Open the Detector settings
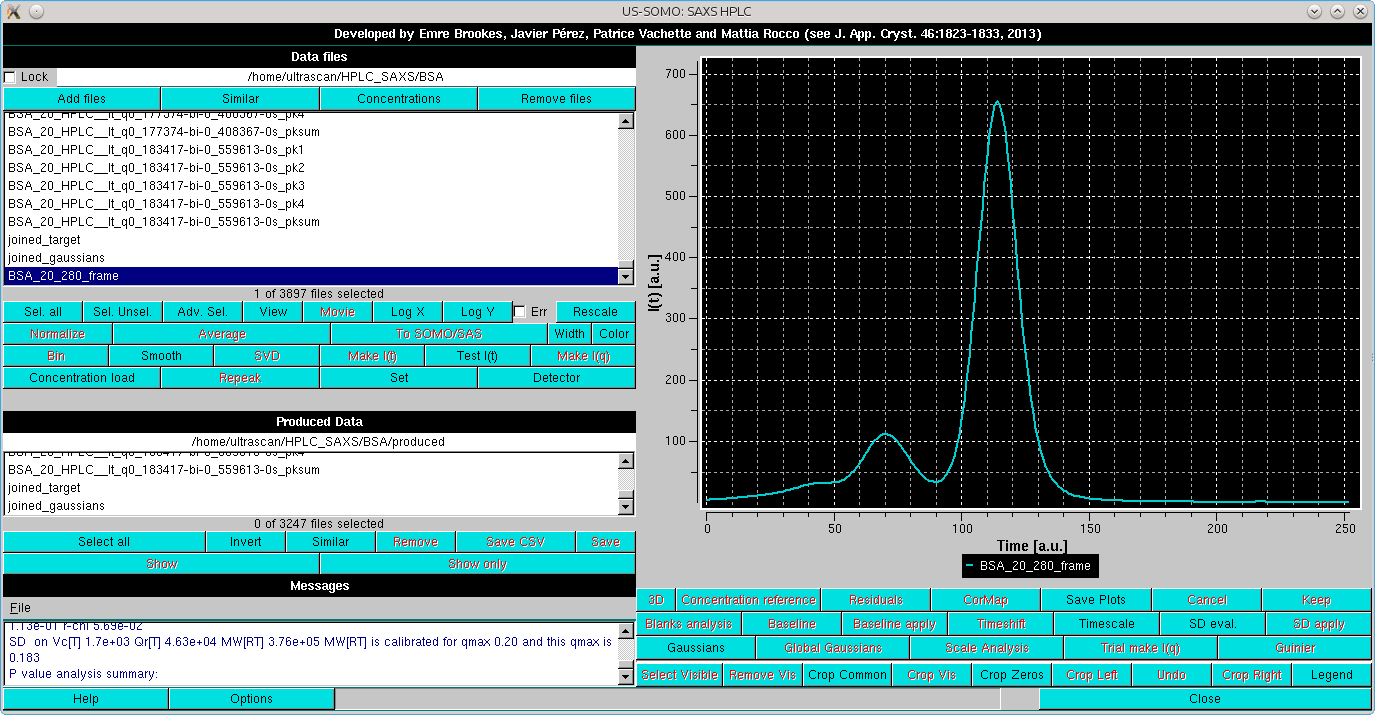Screen dimensions: 1375x715 556,378
